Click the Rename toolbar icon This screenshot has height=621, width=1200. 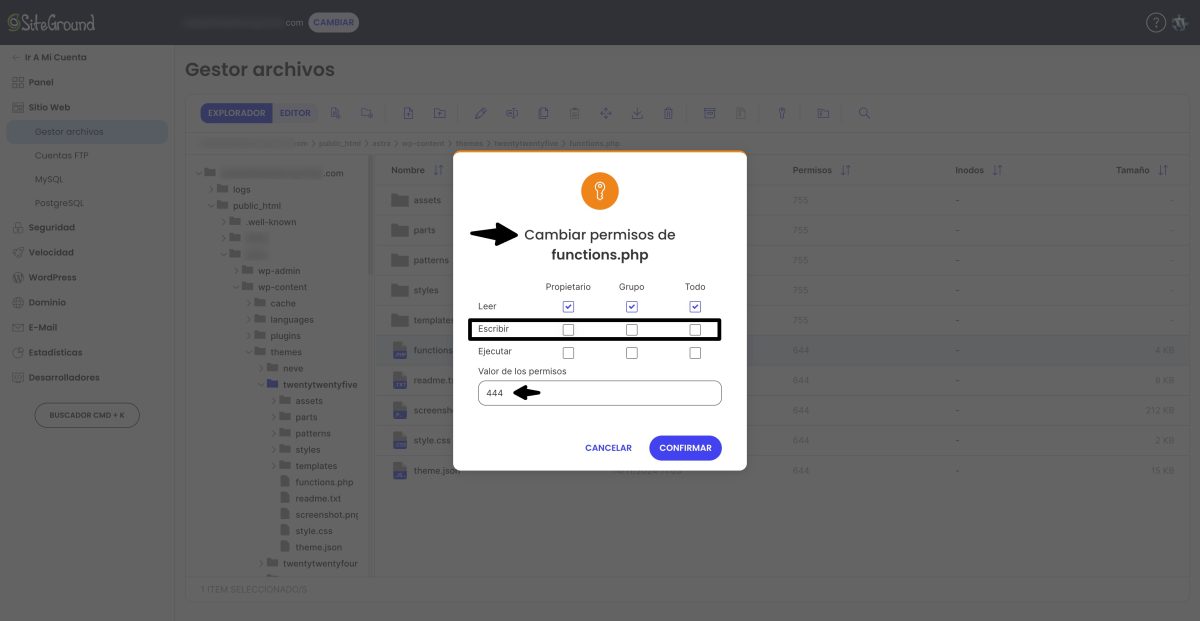(x=511, y=113)
